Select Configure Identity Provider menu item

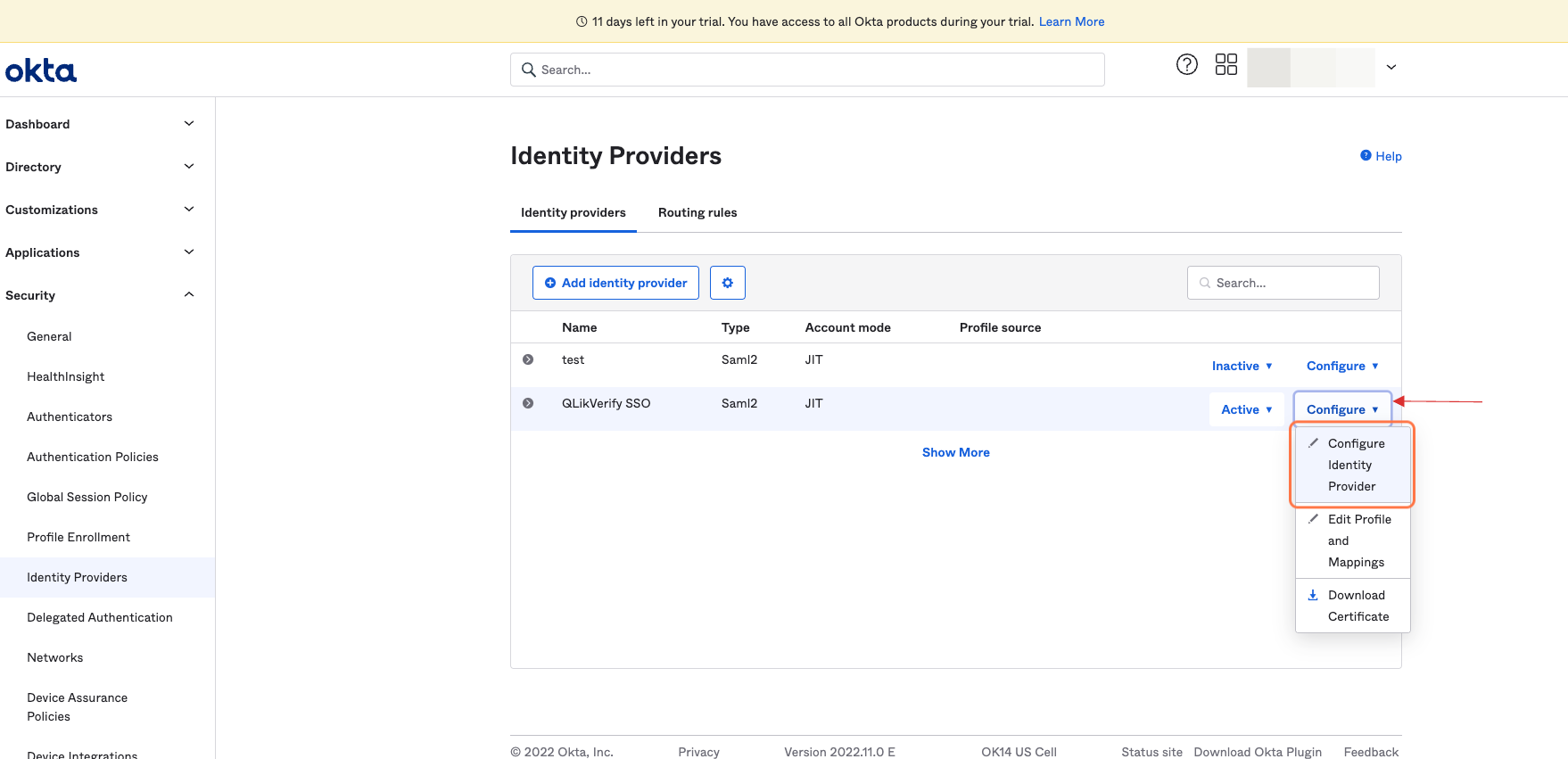[1352, 465]
